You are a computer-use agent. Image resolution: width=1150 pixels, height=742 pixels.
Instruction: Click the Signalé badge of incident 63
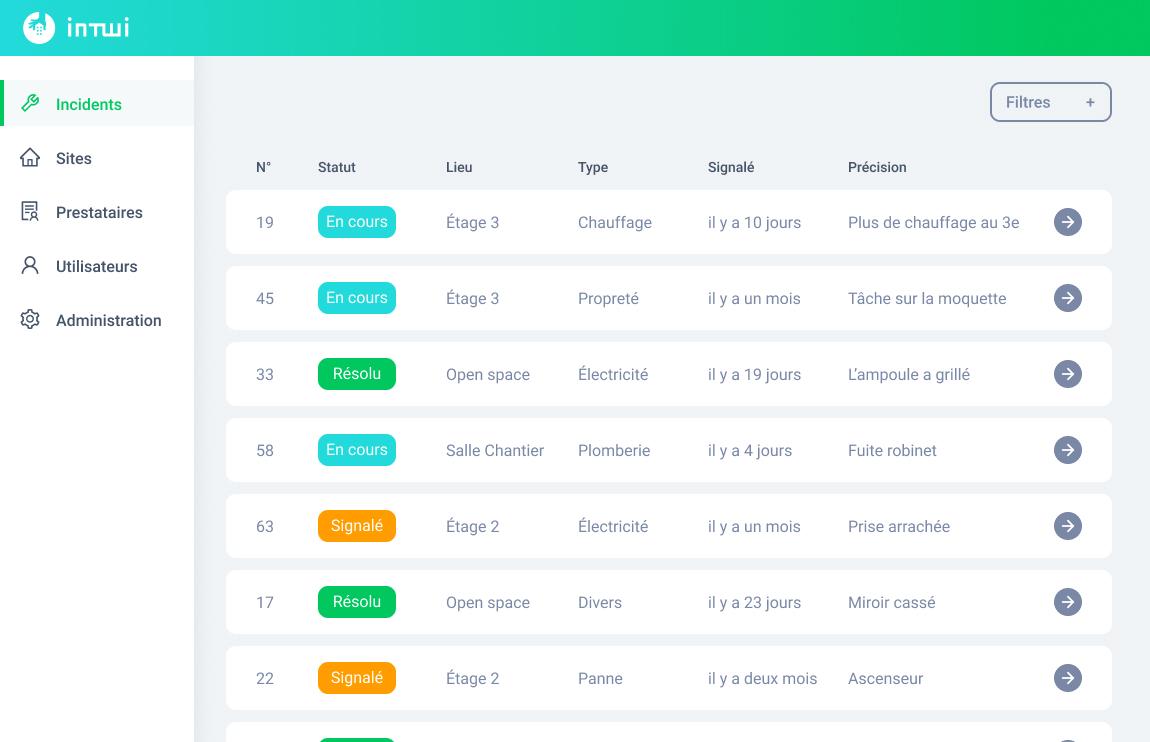coord(356,526)
